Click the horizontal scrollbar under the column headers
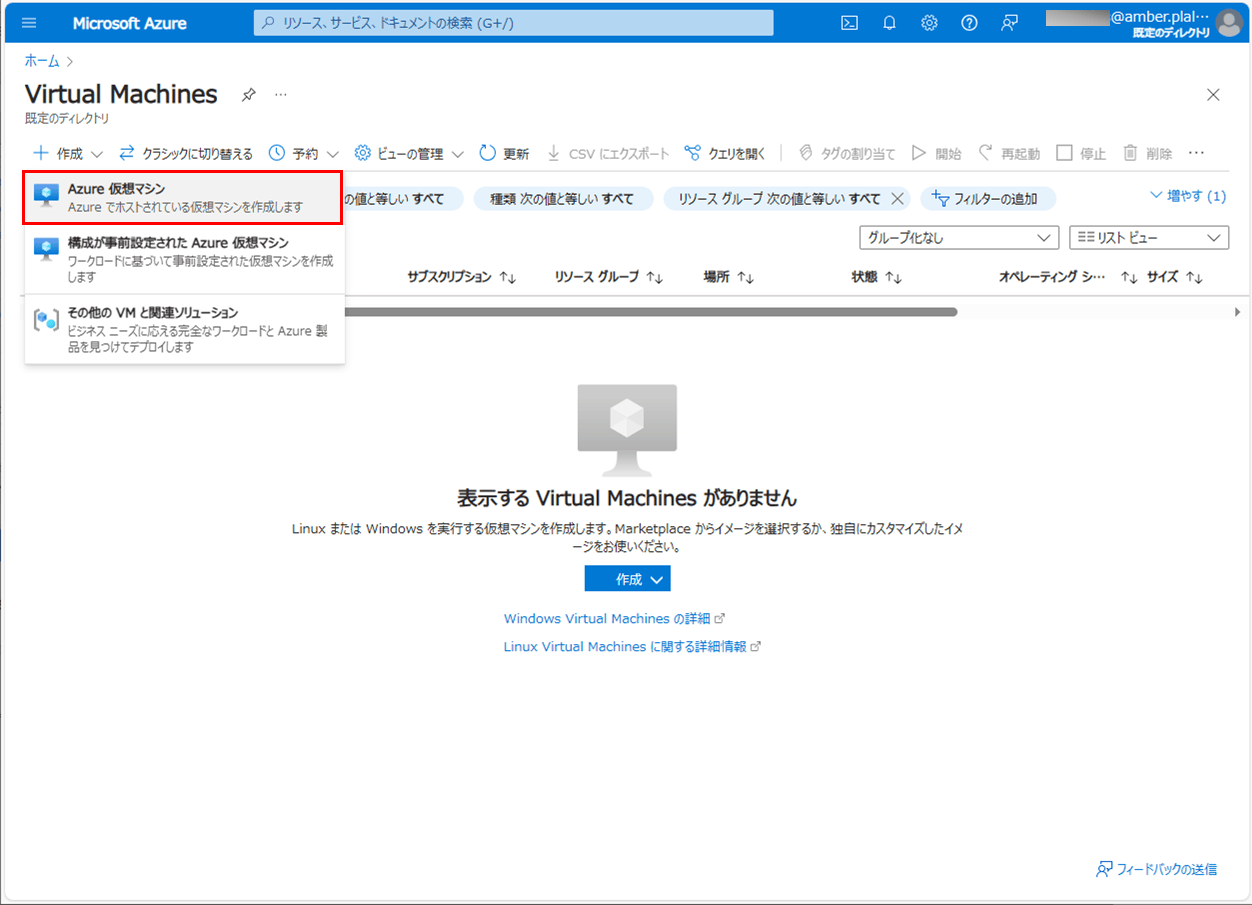 (650, 312)
